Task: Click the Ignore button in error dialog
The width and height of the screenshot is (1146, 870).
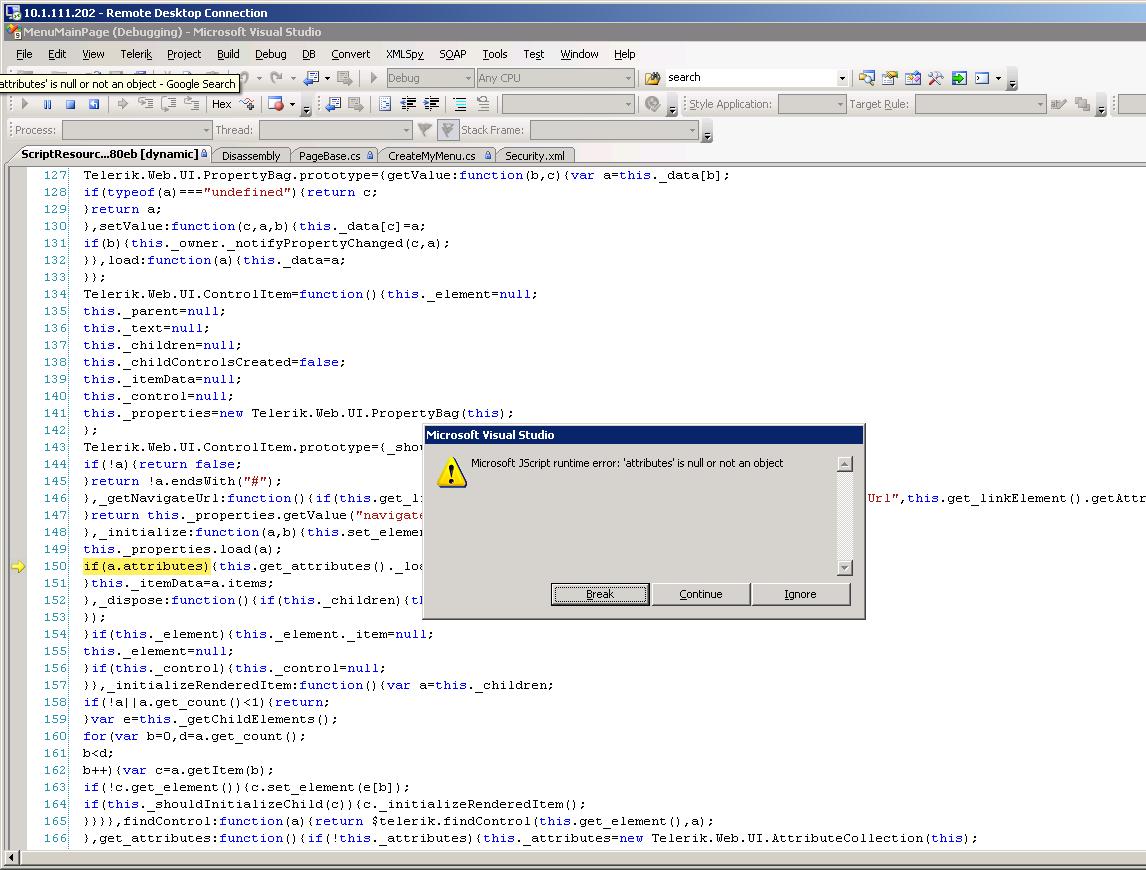Action: click(800, 594)
